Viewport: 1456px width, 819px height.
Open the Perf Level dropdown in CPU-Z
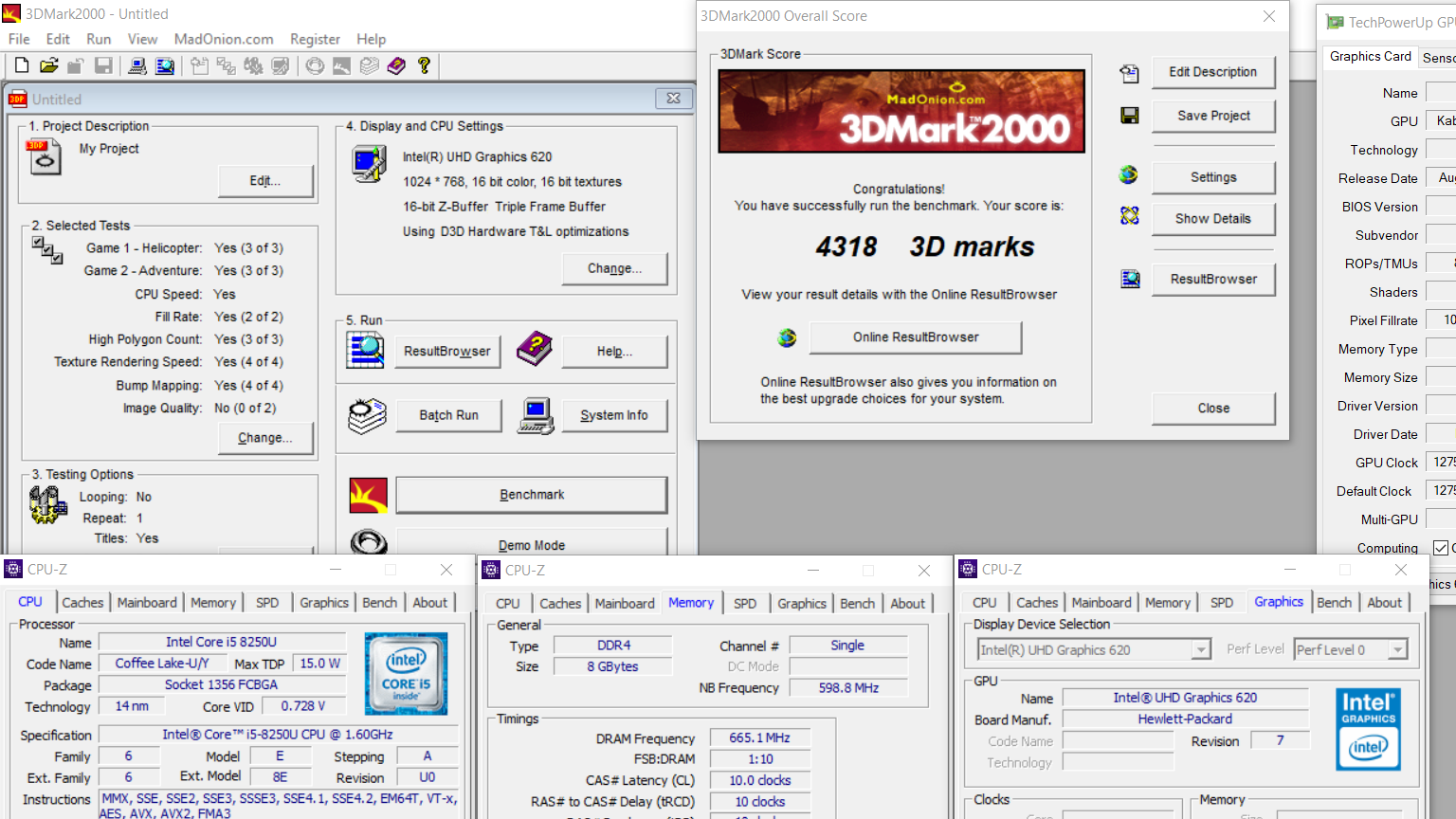tap(1351, 649)
